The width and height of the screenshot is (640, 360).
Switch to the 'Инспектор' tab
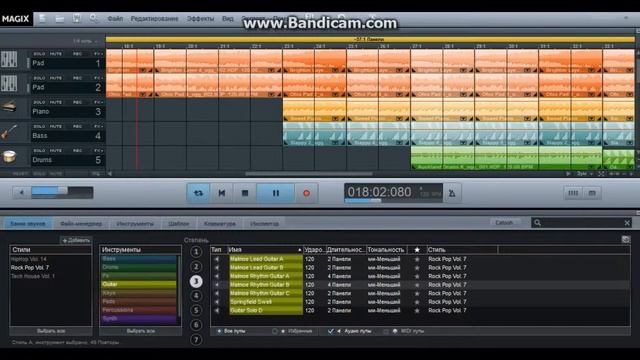click(x=264, y=224)
